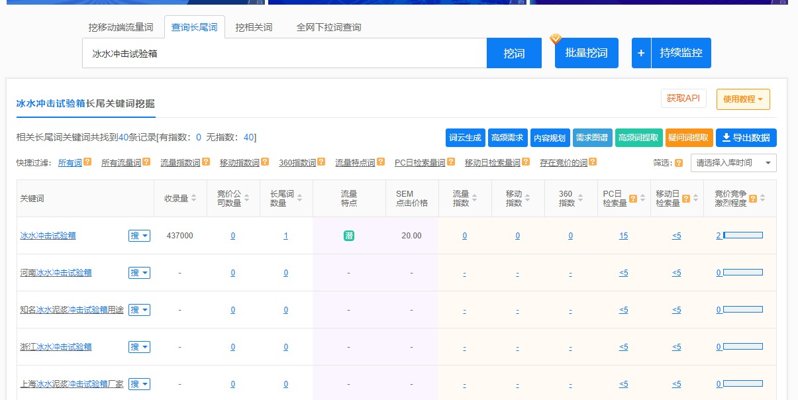Focus the keyword search input field
The height and width of the screenshot is (400, 798).
click(284, 53)
